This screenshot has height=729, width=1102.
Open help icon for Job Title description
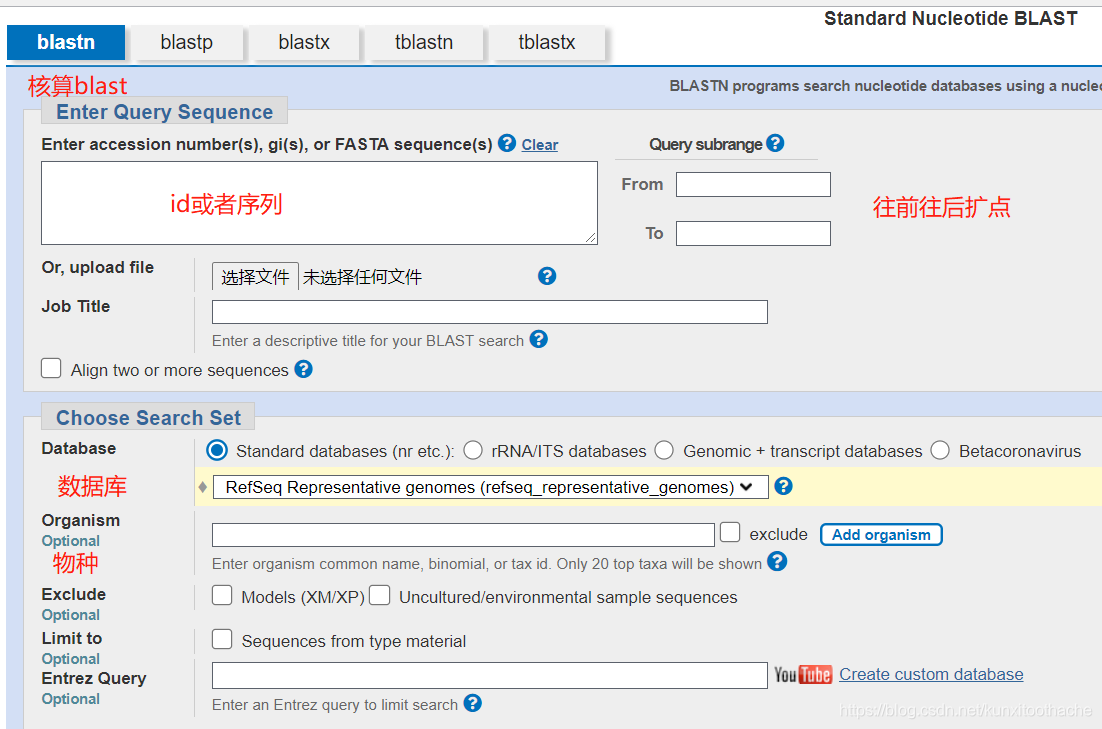[x=538, y=340]
